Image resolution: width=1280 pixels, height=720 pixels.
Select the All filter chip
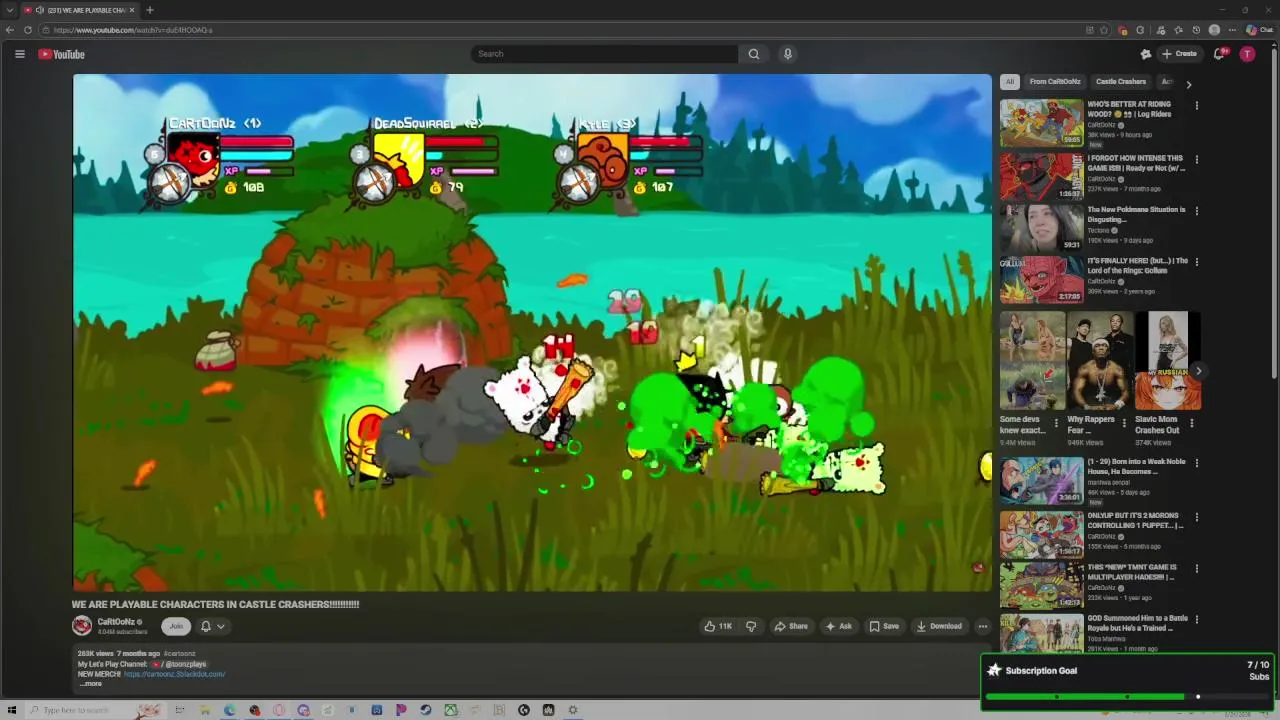point(1010,82)
